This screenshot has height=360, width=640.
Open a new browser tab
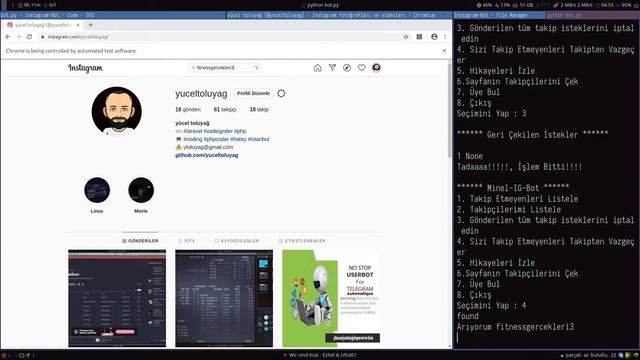[91, 25]
